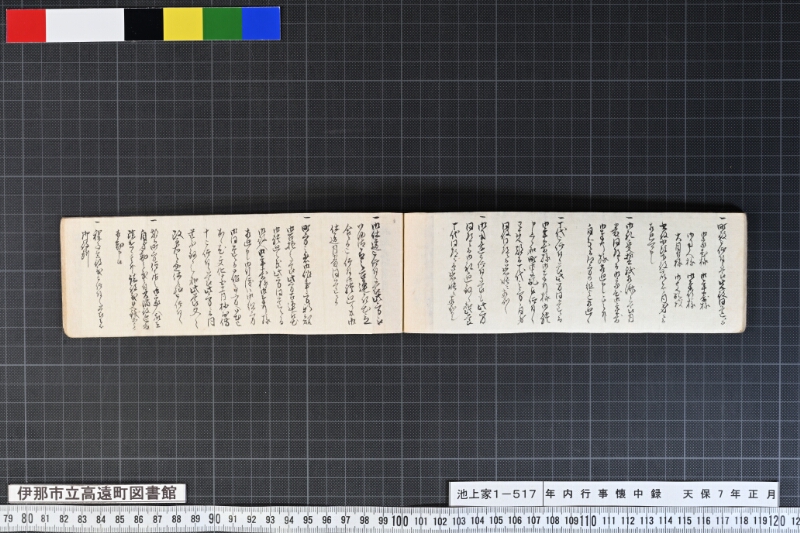Click the label 伊那市立高遠町図書館
The image size is (800, 533).
[x=97, y=493]
